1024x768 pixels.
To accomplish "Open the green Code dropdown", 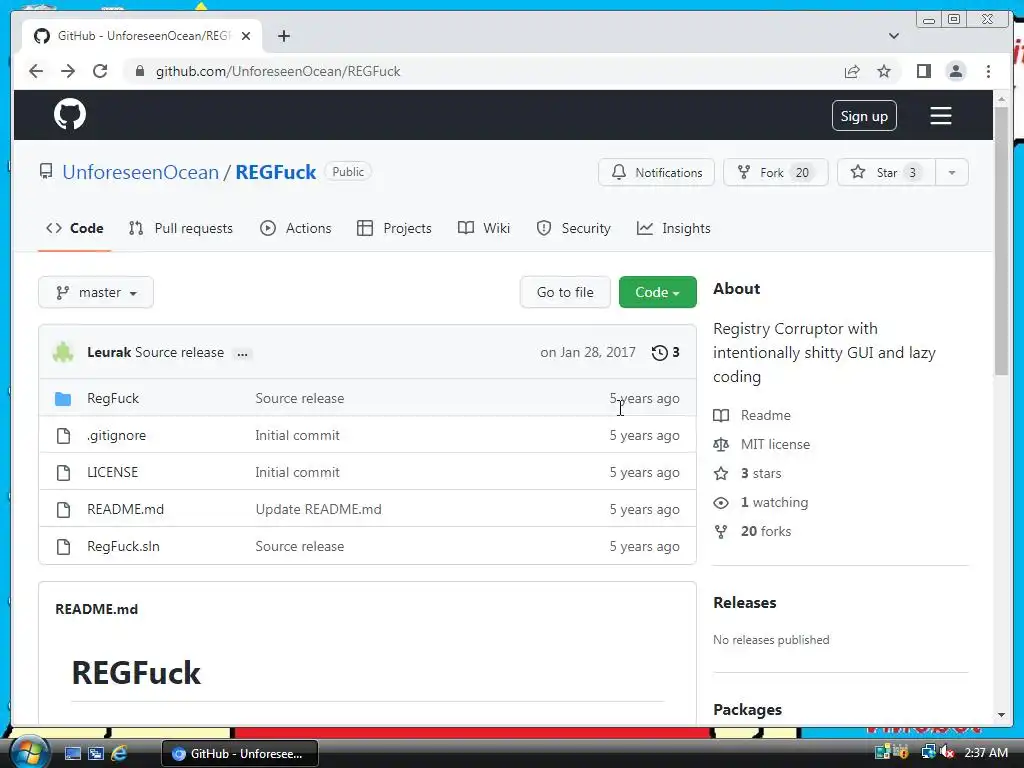I will click(658, 293).
